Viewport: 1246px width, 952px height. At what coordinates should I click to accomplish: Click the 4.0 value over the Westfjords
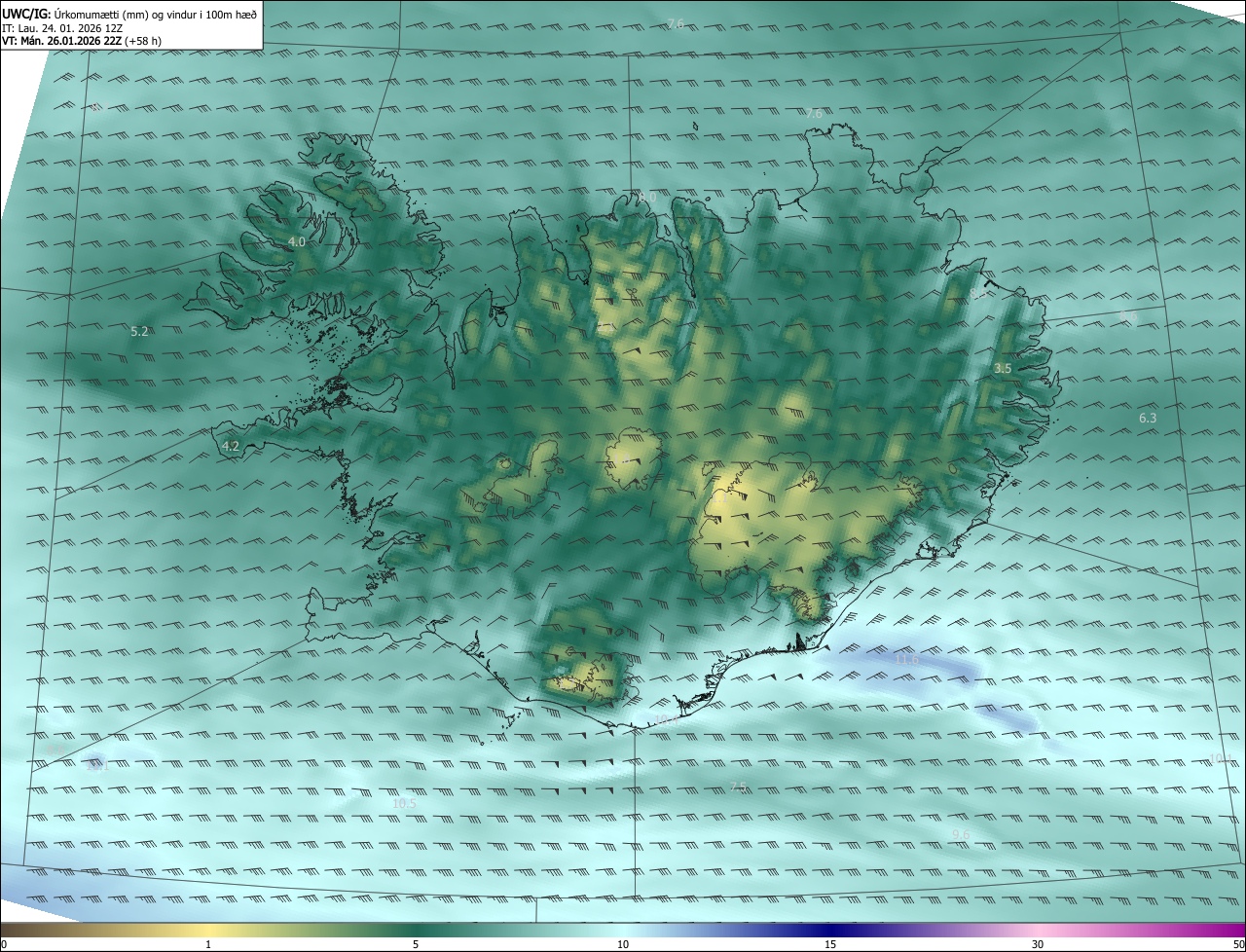pyautogui.click(x=297, y=241)
